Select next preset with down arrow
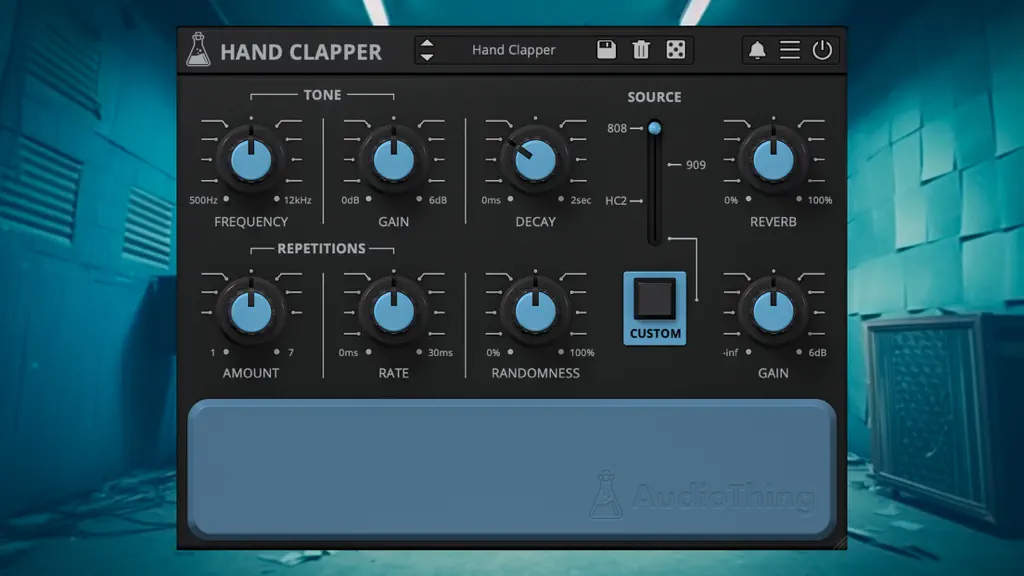The width and height of the screenshot is (1024, 576). click(x=427, y=57)
